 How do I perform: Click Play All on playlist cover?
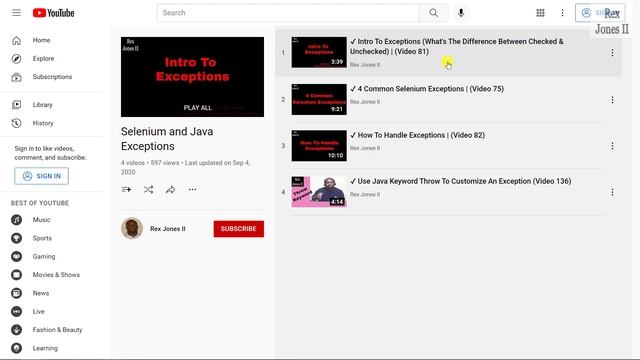click(198, 108)
